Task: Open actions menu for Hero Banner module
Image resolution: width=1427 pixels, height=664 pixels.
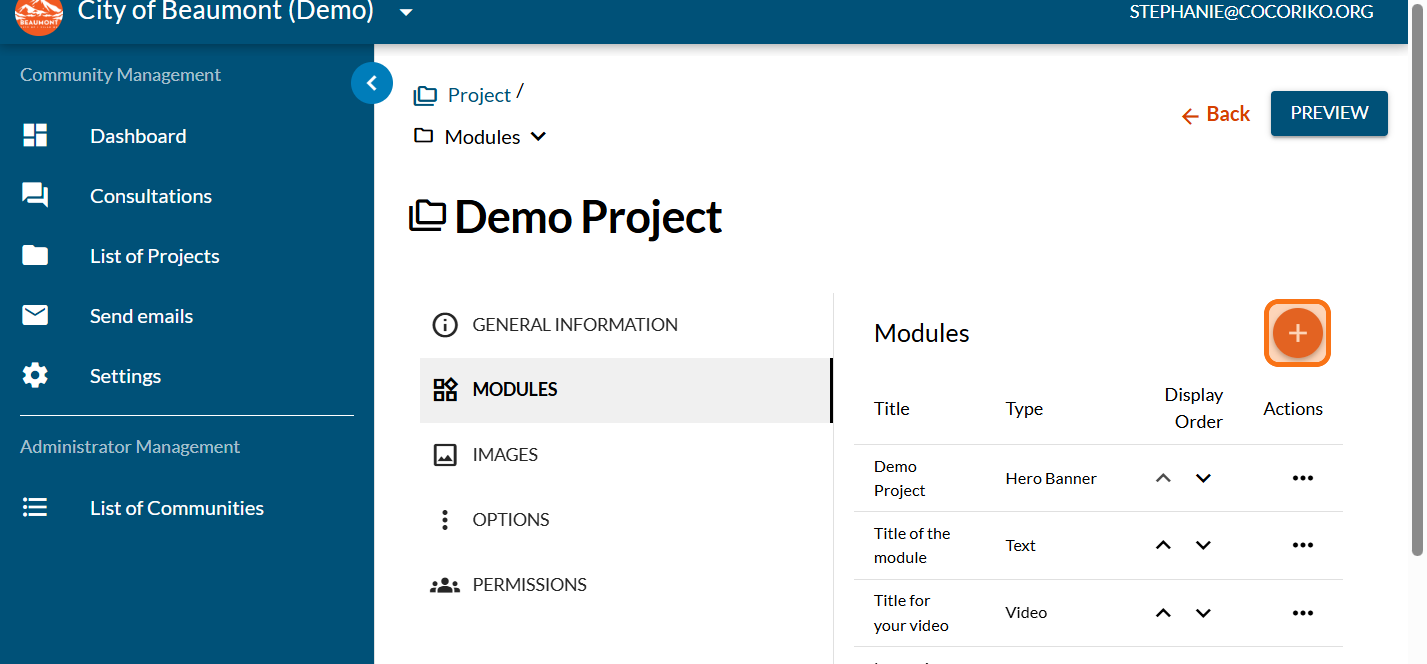Action: tap(1302, 478)
